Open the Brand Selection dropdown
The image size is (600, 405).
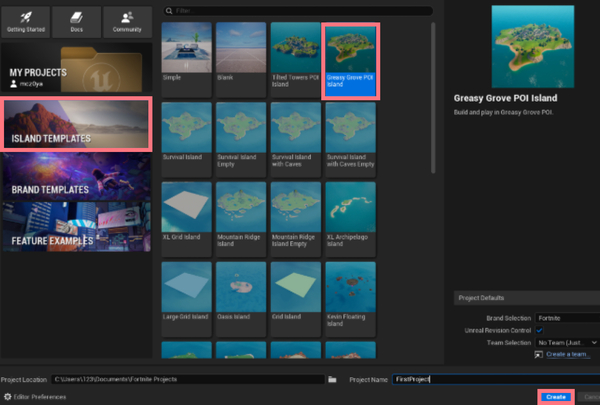(567, 318)
